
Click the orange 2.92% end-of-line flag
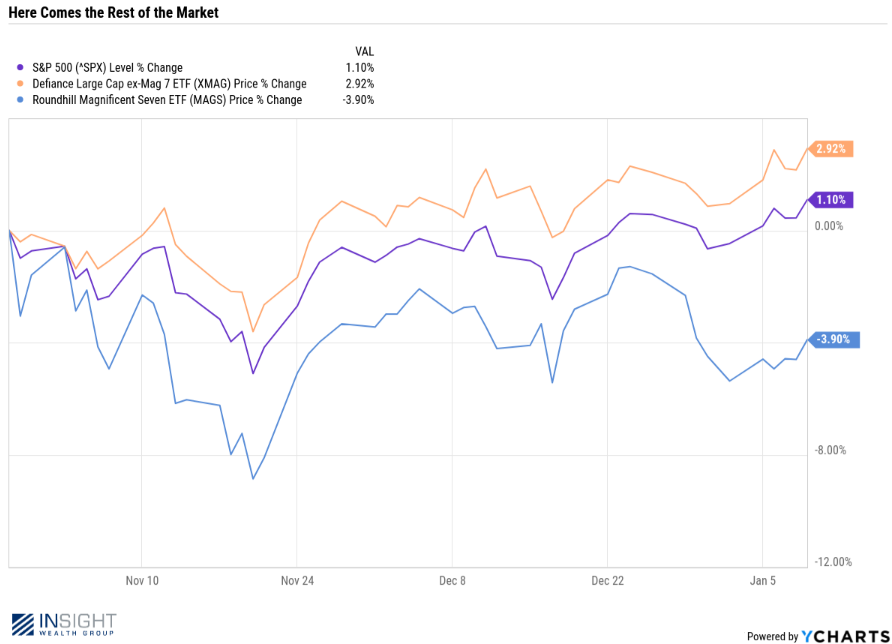coord(832,149)
